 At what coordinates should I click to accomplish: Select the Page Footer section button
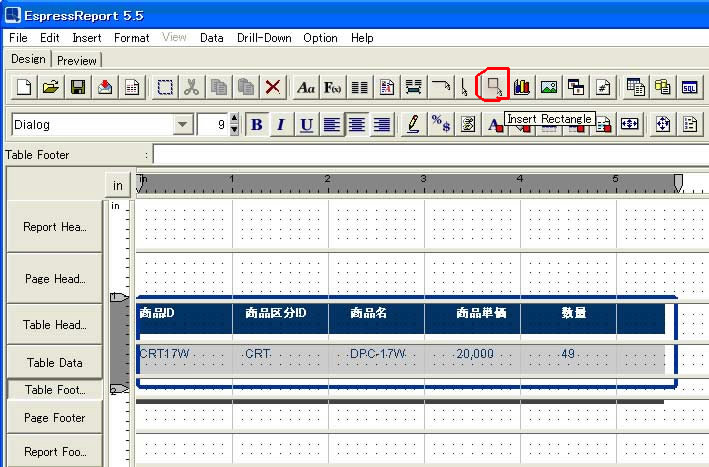[x=54, y=418]
